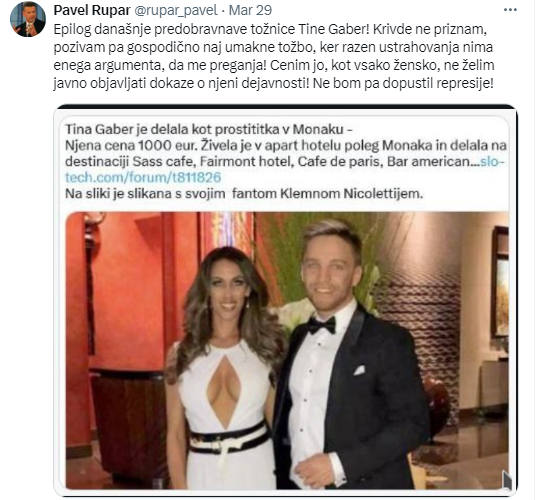Click the framed picture on right wall

pos(500,282)
